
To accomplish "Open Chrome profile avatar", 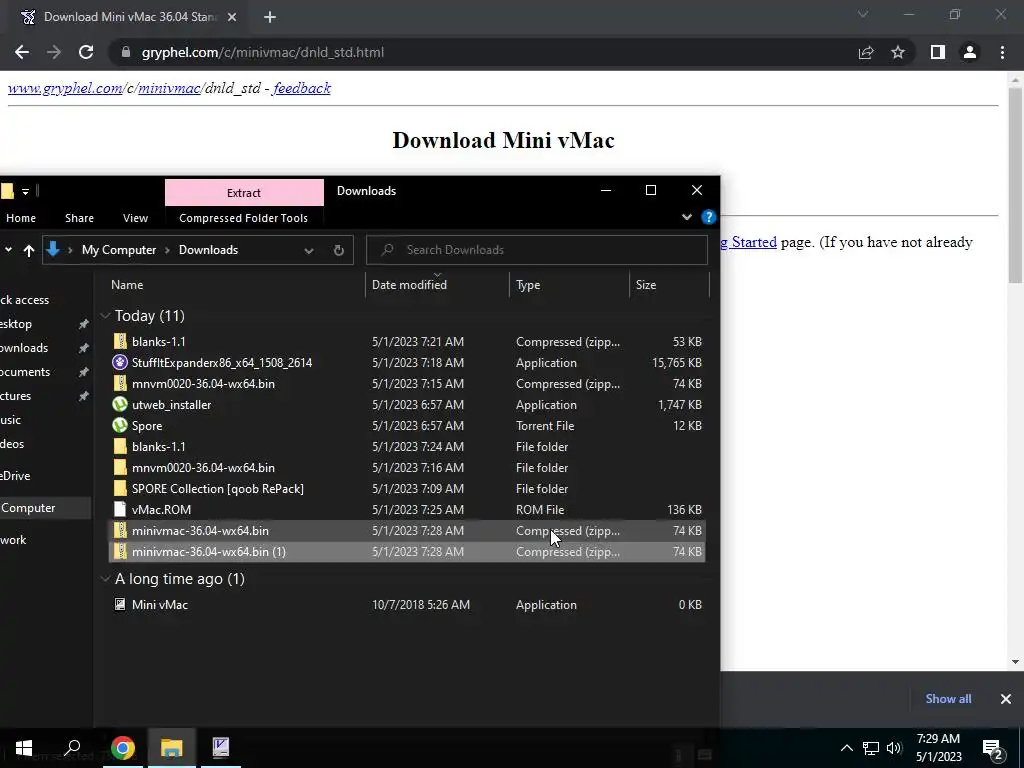I will coord(970,52).
